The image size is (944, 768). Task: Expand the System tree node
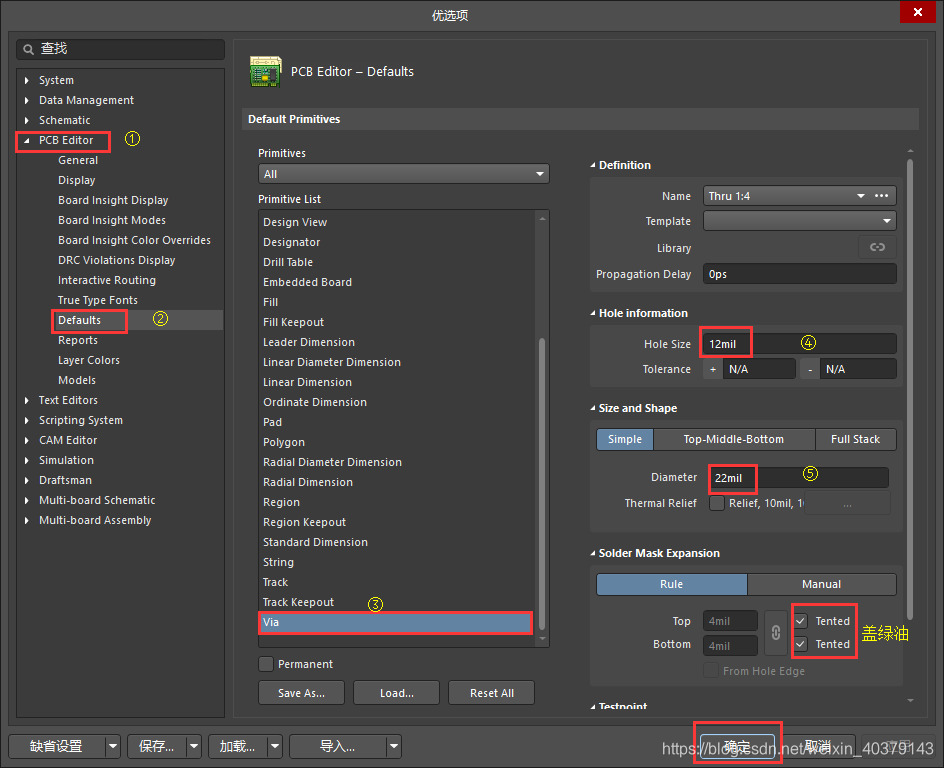click(x=26, y=80)
